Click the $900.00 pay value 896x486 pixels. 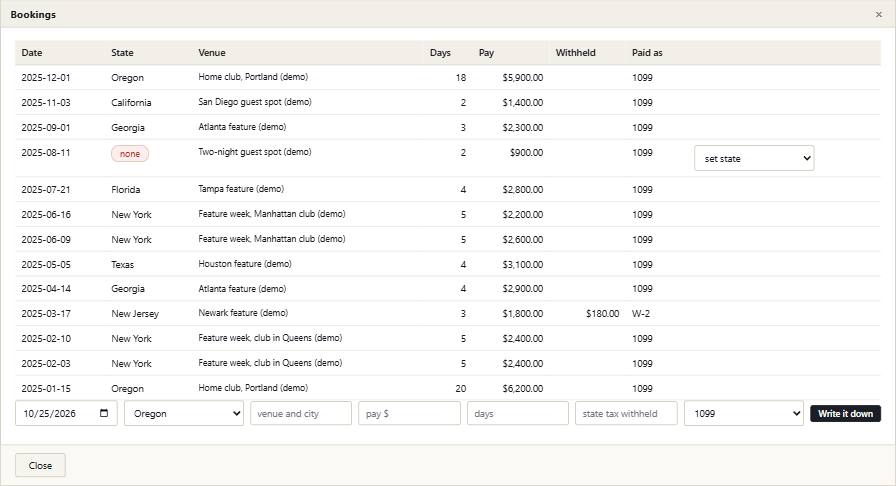526,153
